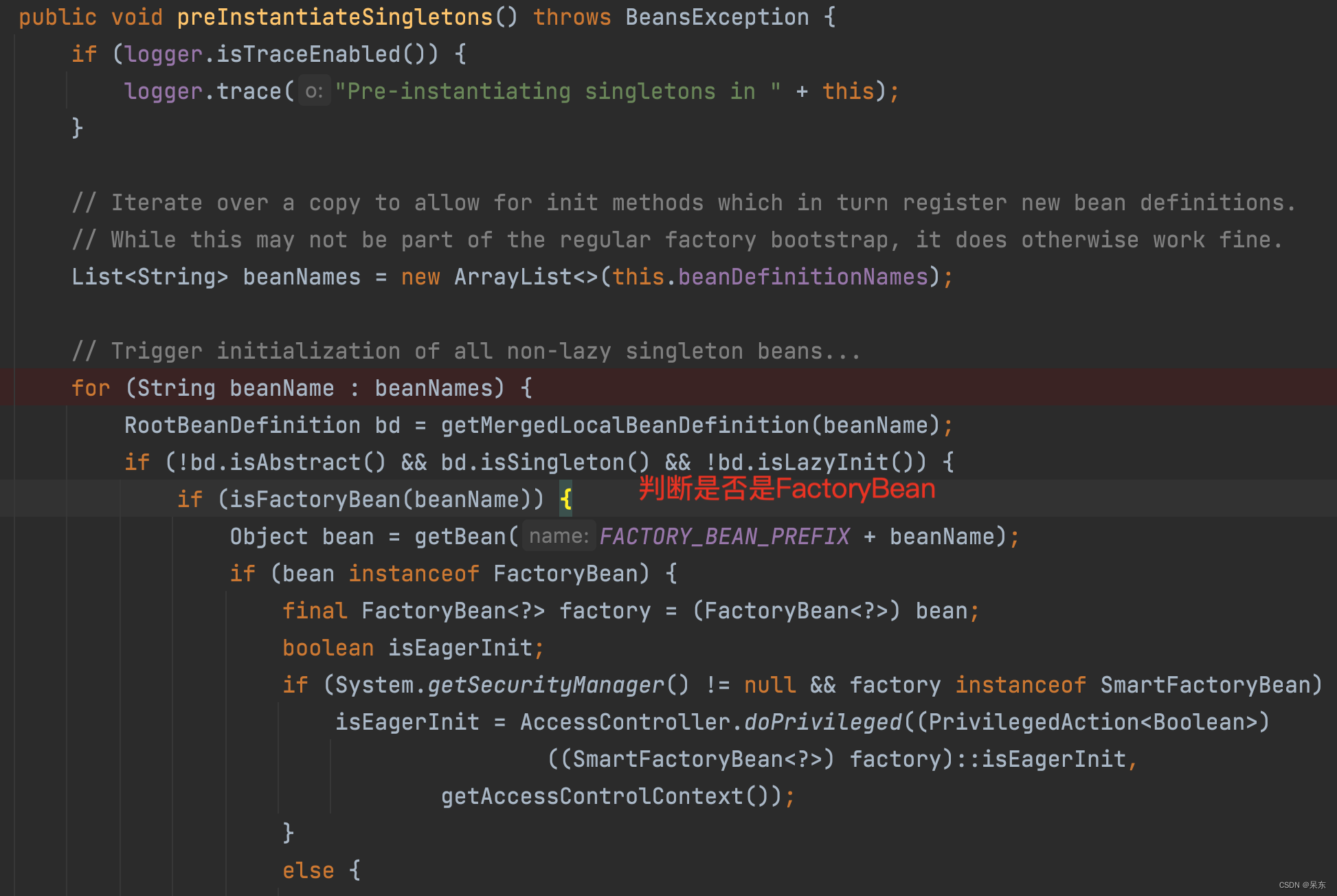1337x896 pixels.
Task: Click the 'o:' parameter hint in logger.trace
Action: [314, 91]
